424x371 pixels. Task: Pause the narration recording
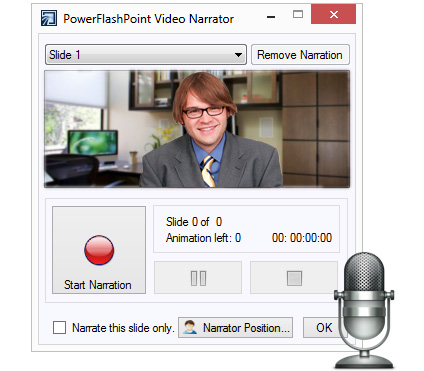coord(198,278)
